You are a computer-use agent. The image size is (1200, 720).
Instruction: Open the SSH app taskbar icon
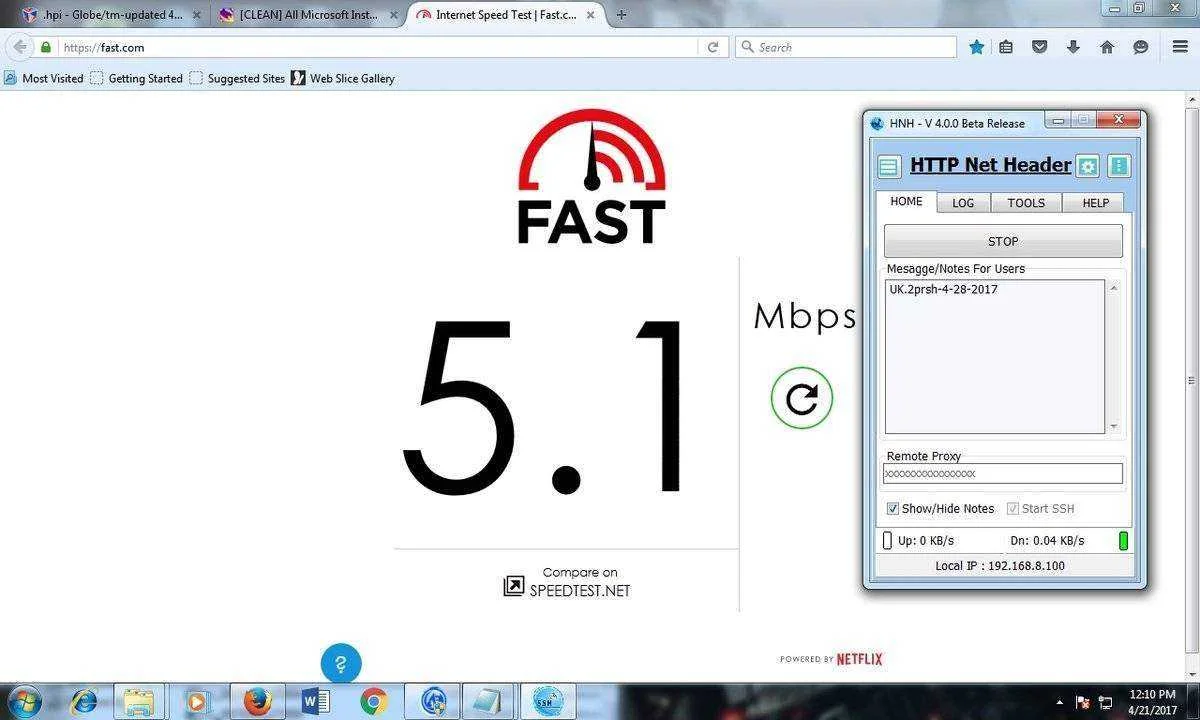[x=548, y=702]
